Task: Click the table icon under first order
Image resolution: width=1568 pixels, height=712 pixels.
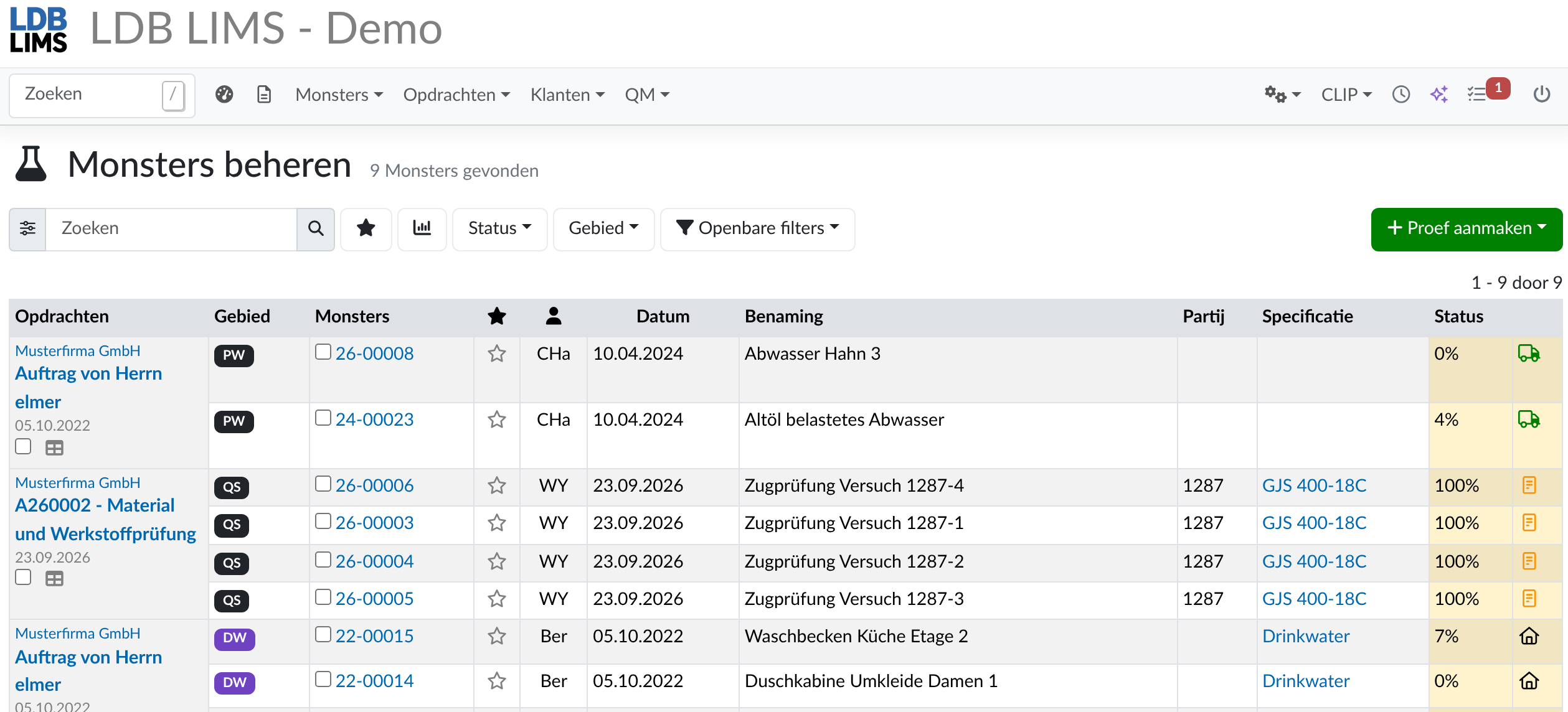Action: (54, 447)
